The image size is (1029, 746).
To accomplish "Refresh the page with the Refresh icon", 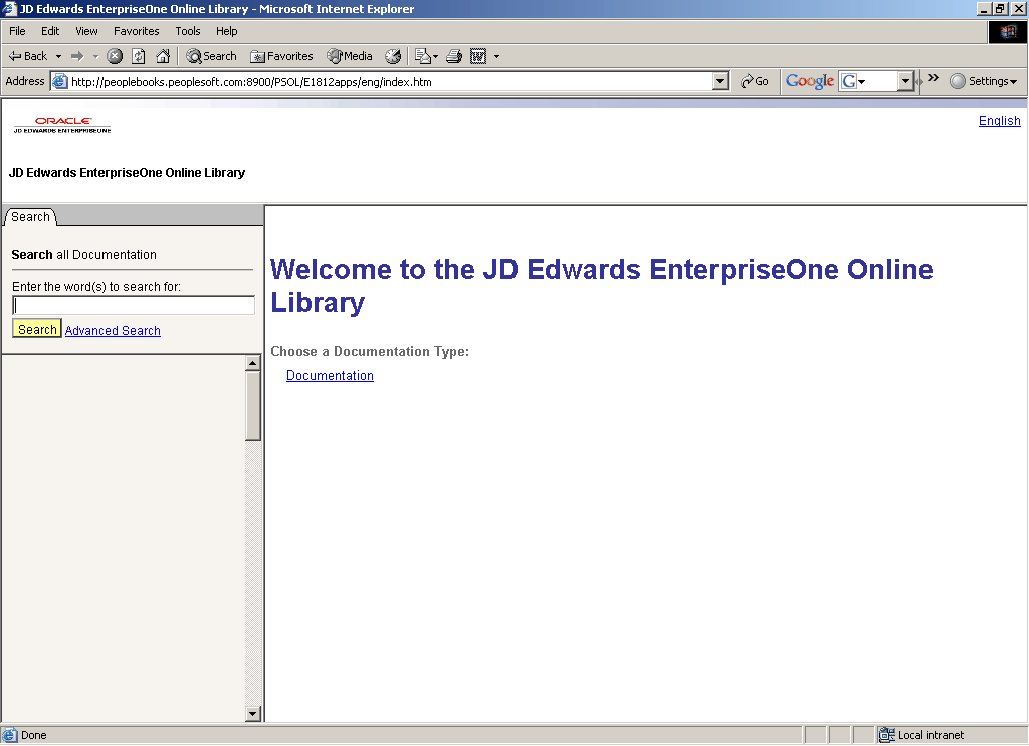I will click(138, 56).
